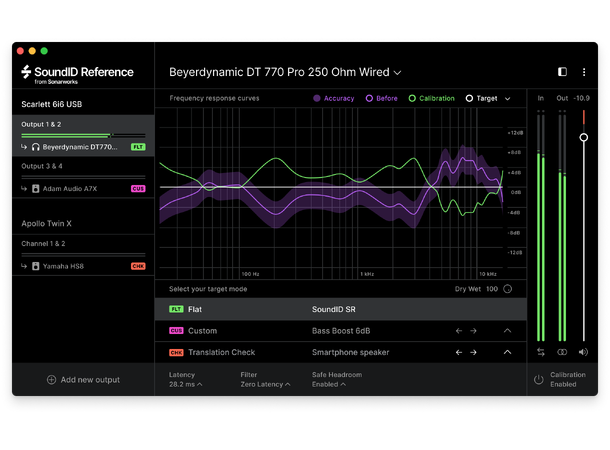Viewport: 610px width, 450px height.
Task: Click the swap channels icon under the In meter
Action: (x=541, y=352)
